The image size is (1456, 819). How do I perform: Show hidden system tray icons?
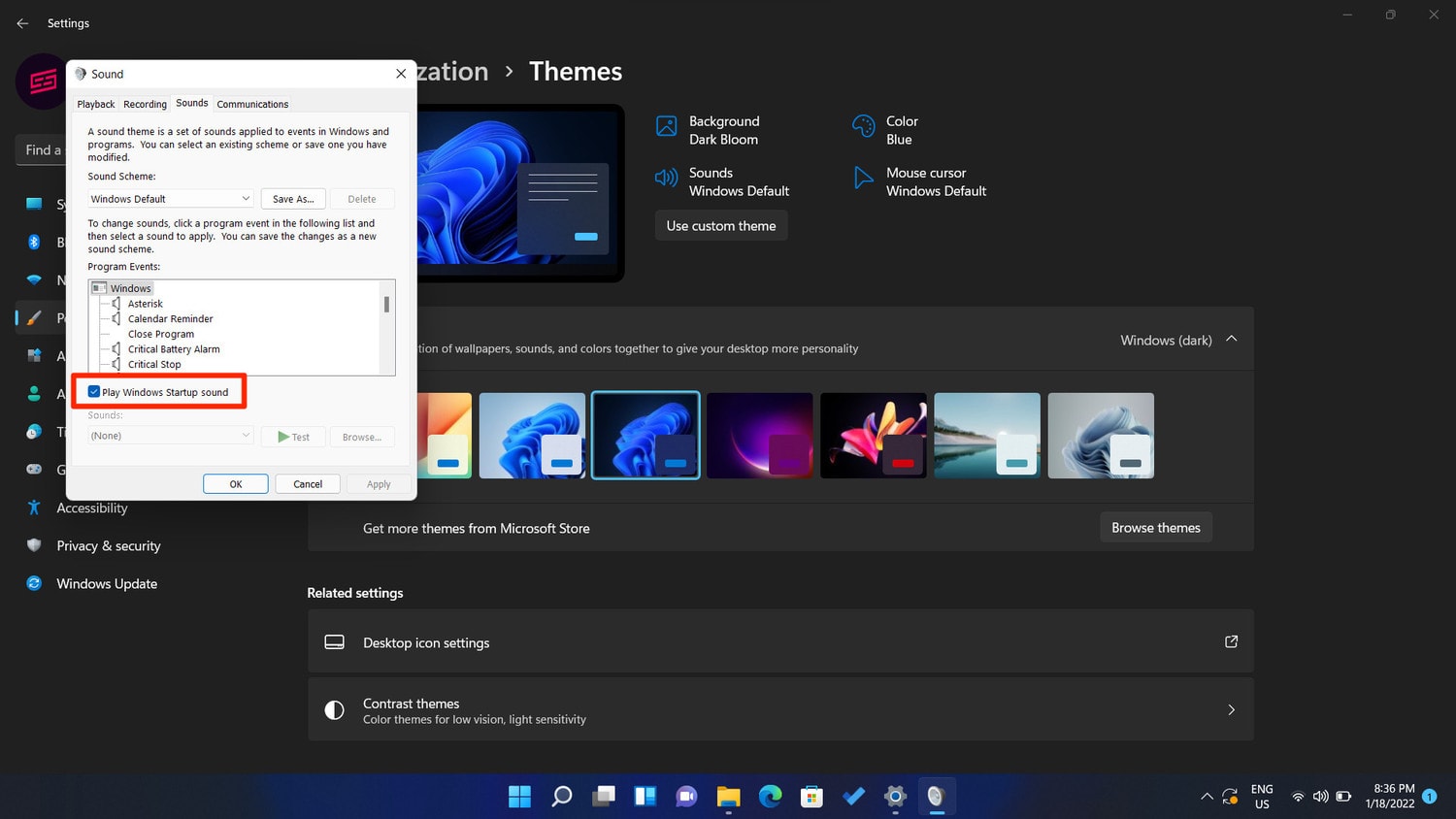1207,797
